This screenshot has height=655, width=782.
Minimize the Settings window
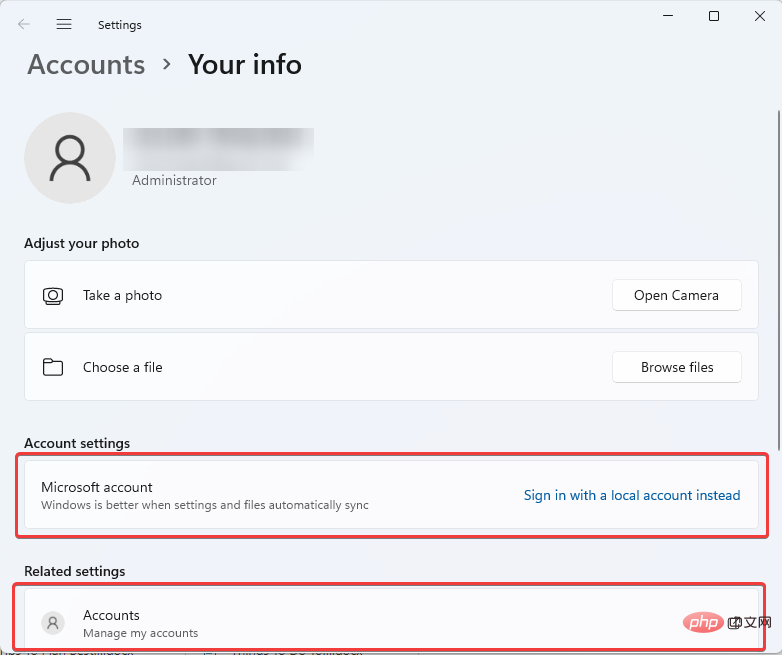pos(667,16)
